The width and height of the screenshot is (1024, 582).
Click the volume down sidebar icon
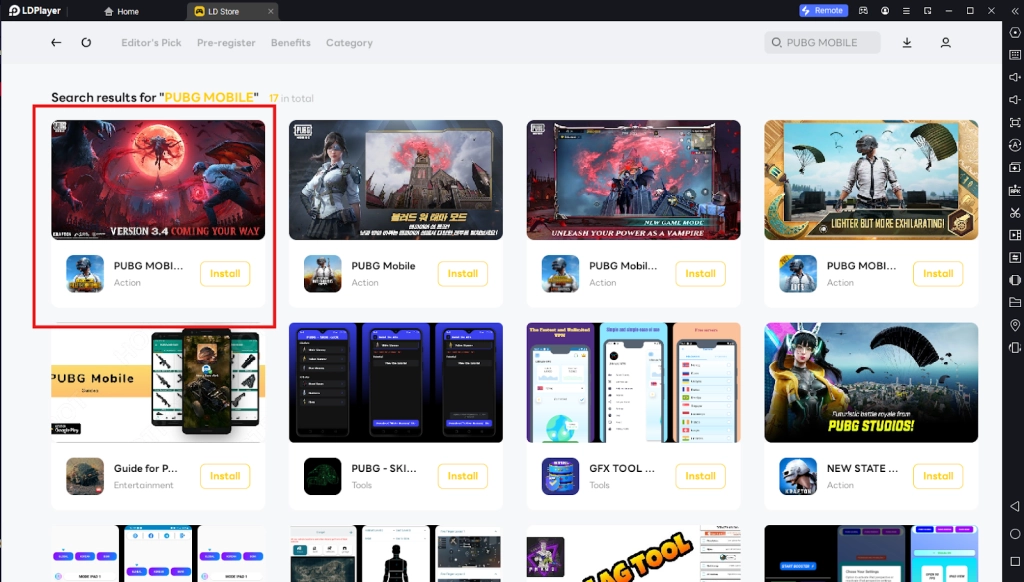click(1015, 100)
